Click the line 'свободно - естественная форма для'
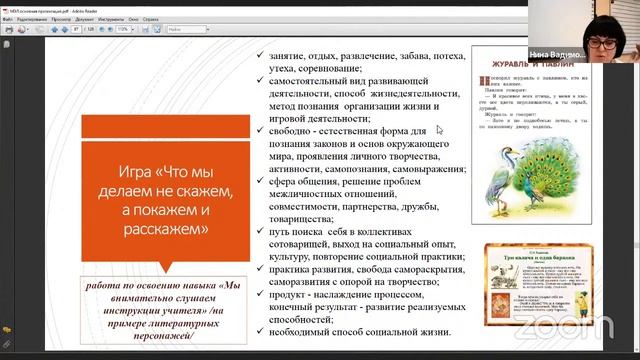Image resolution: width=640 pixels, height=360 pixels. (x=347, y=131)
